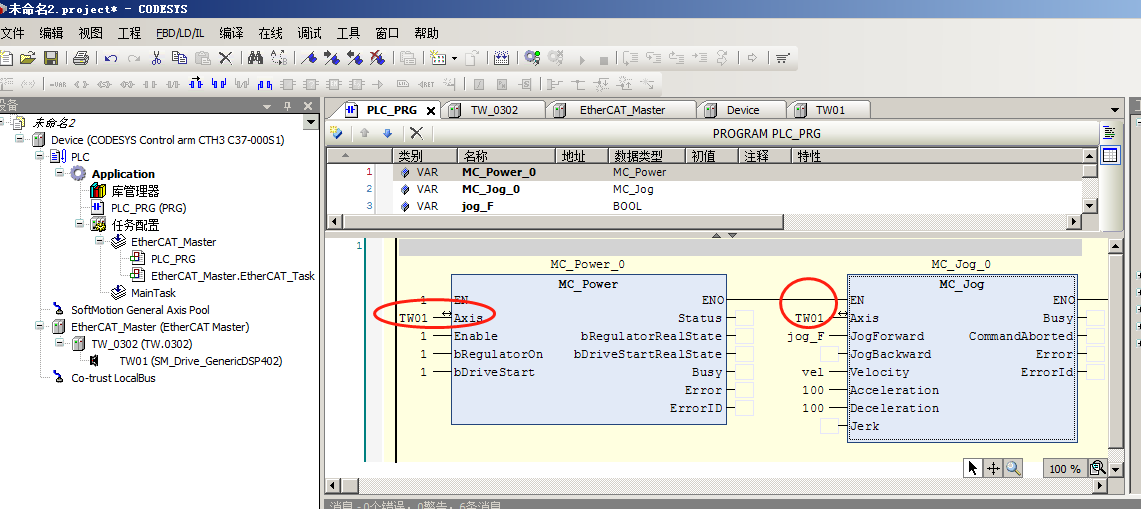Select the pan tool near the zoom box
Screen dimensions: 1141x509
pyautogui.click(x=993, y=468)
